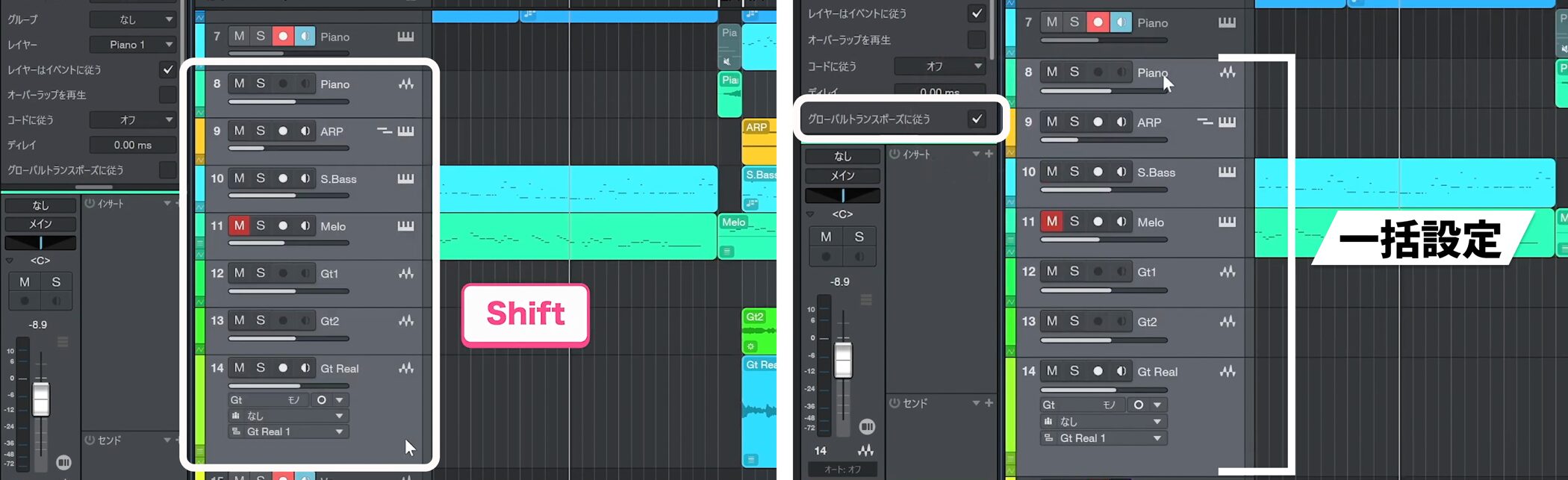The width and height of the screenshot is (1568, 480).
Task: Click the audio waveform icon beside channel number 14
Action: pyautogui.click(x=865, y=450)
